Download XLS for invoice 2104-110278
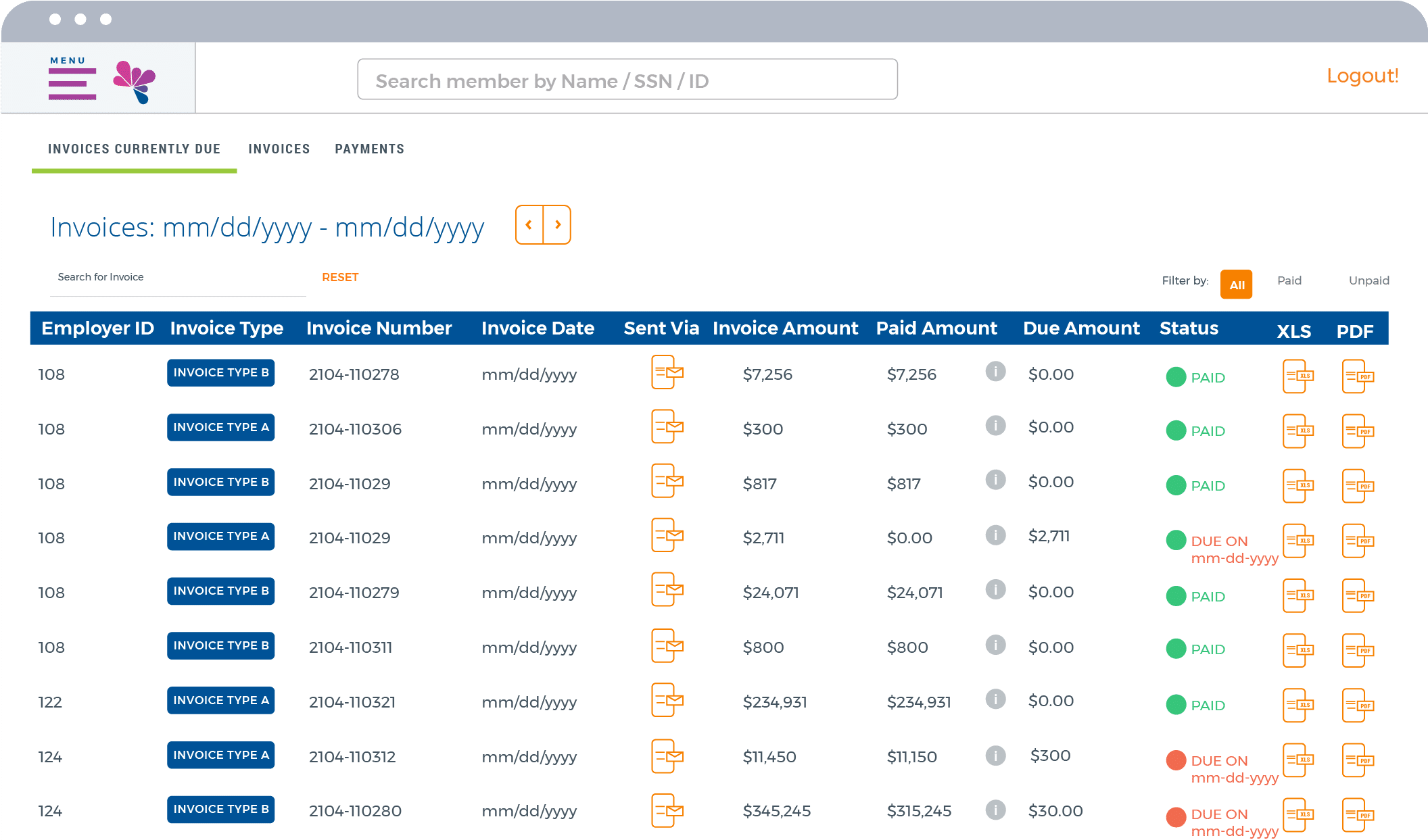1428x840 pixels. coord(1297,376)
